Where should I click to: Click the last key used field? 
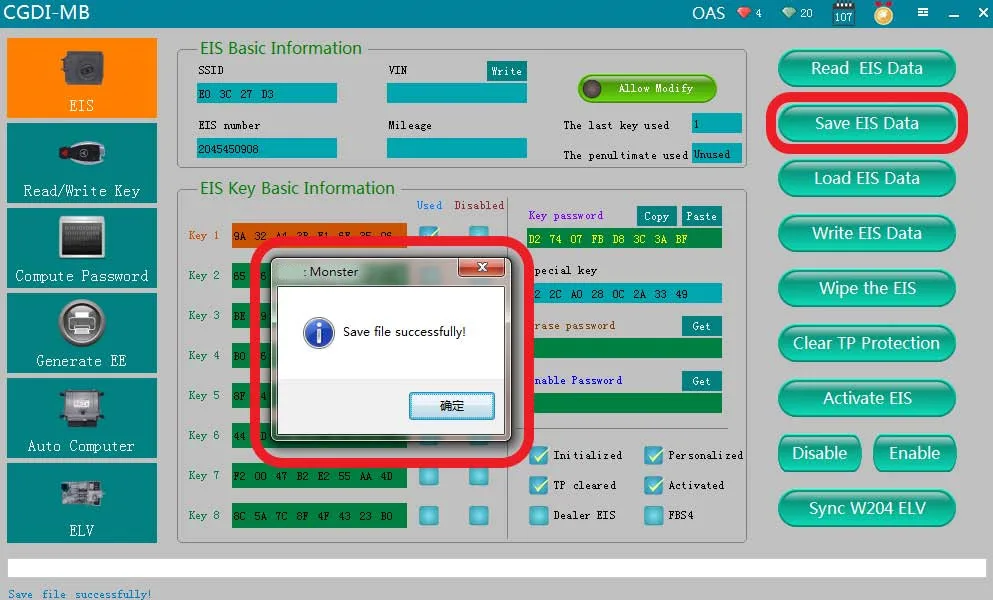pyautogui.click(x=716, y=123)
